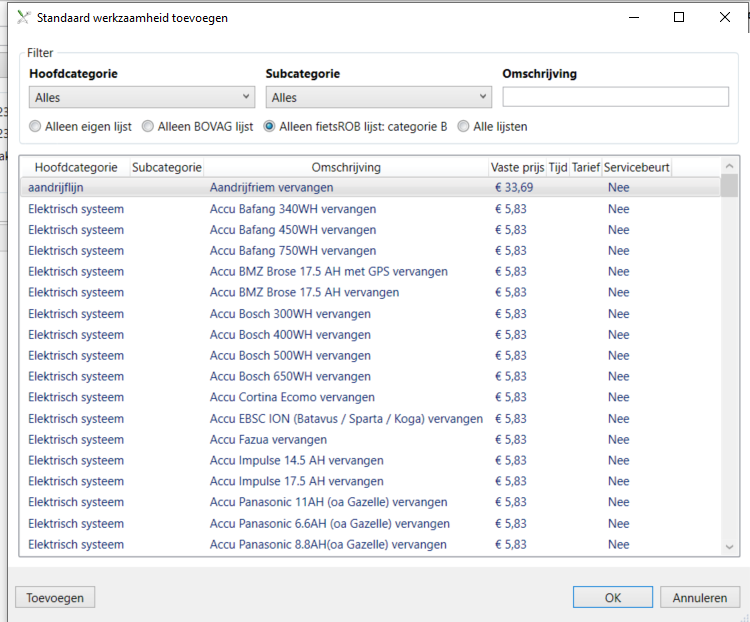Viewport: 750px width, 622px height.
Task: Expand the Subcategorie dropdown
Action: pos(378,97)
